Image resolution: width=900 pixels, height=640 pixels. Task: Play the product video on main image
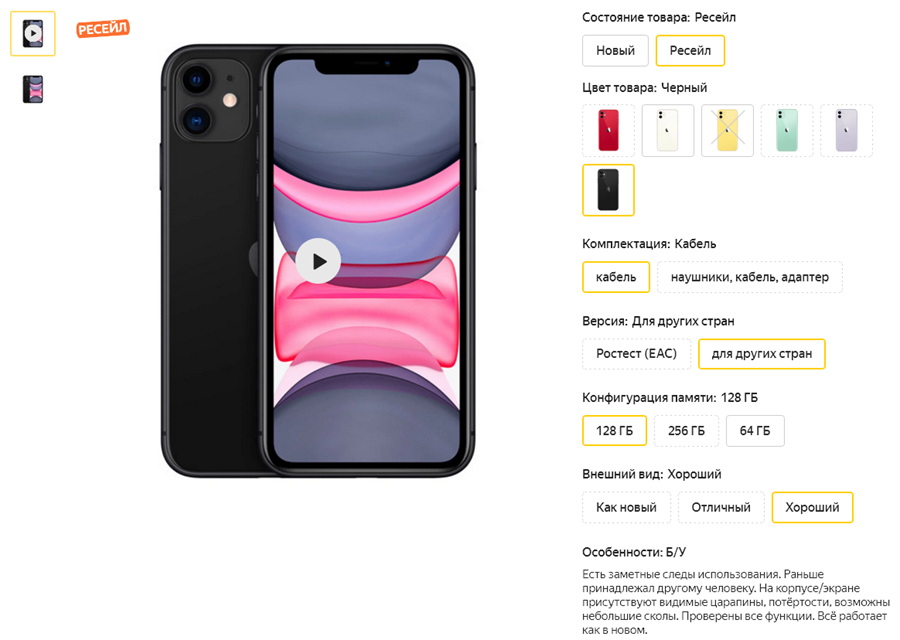coord(319,261)
